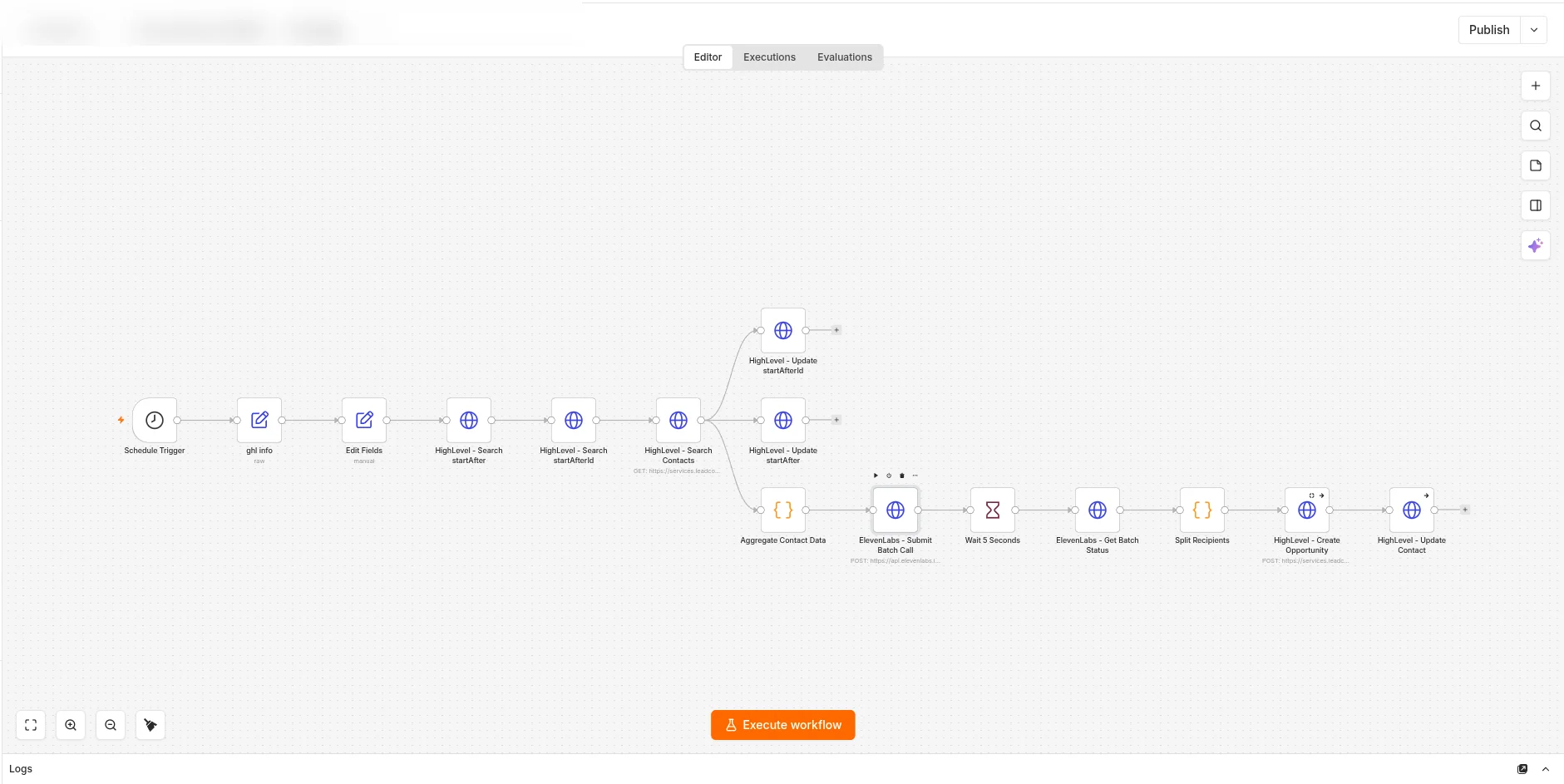The image size is (1564, 784).
Task: Switch to the Editor tab
Action: point(708,57)
